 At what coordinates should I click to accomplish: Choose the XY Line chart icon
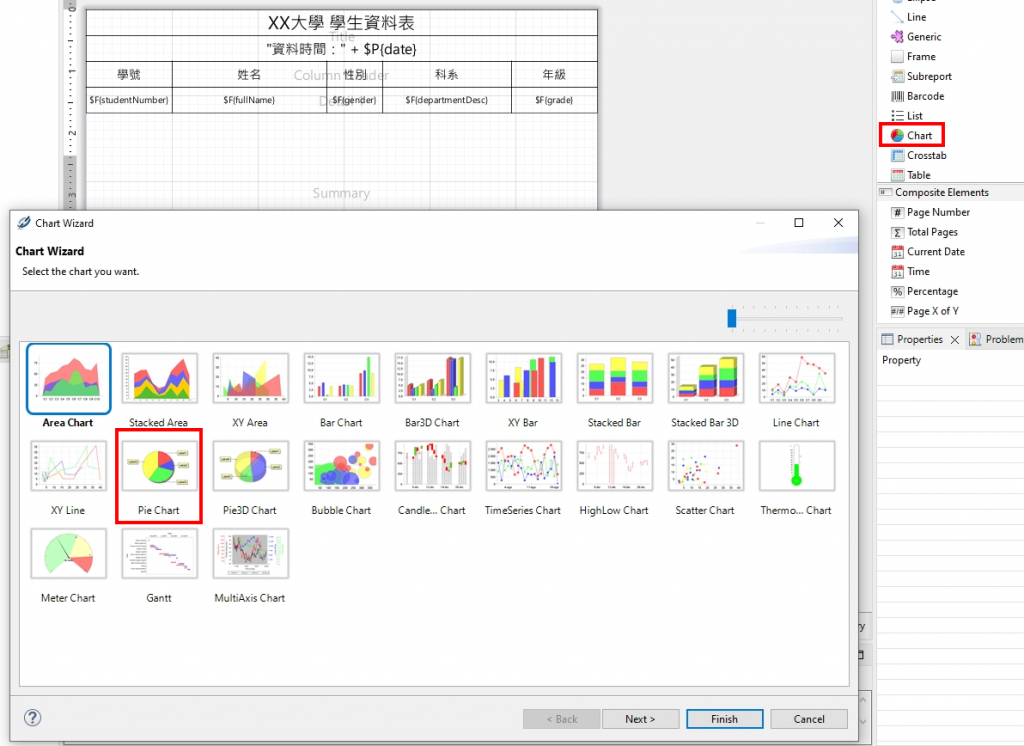69,466
